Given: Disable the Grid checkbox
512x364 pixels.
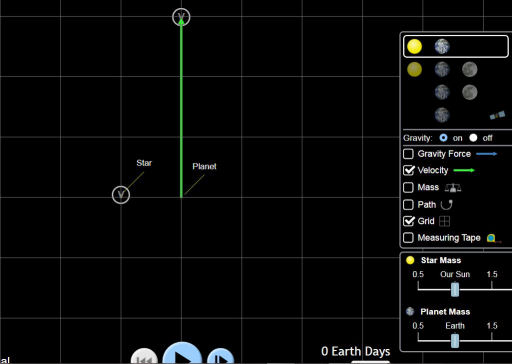Looking at the screenshot, I should pyautogui.click(x=408, y=221).
